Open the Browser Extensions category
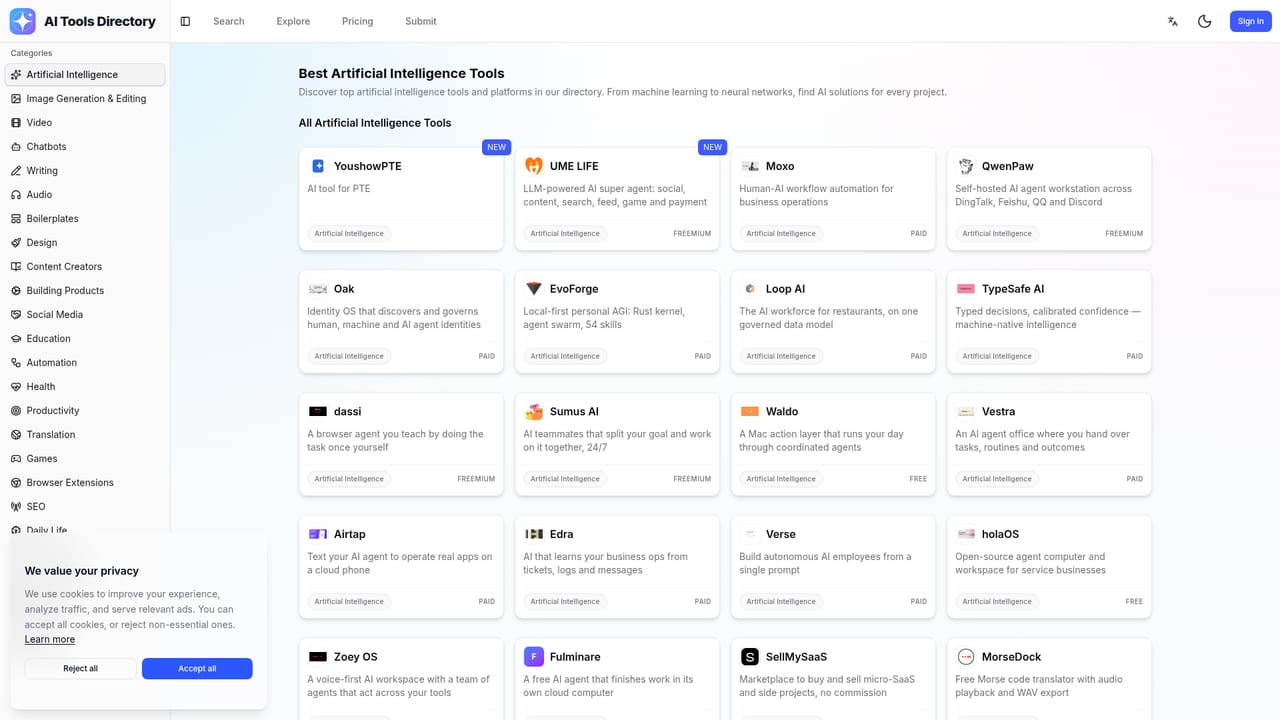The width and height of the screenshot is (1280, 720). [85, 483]
